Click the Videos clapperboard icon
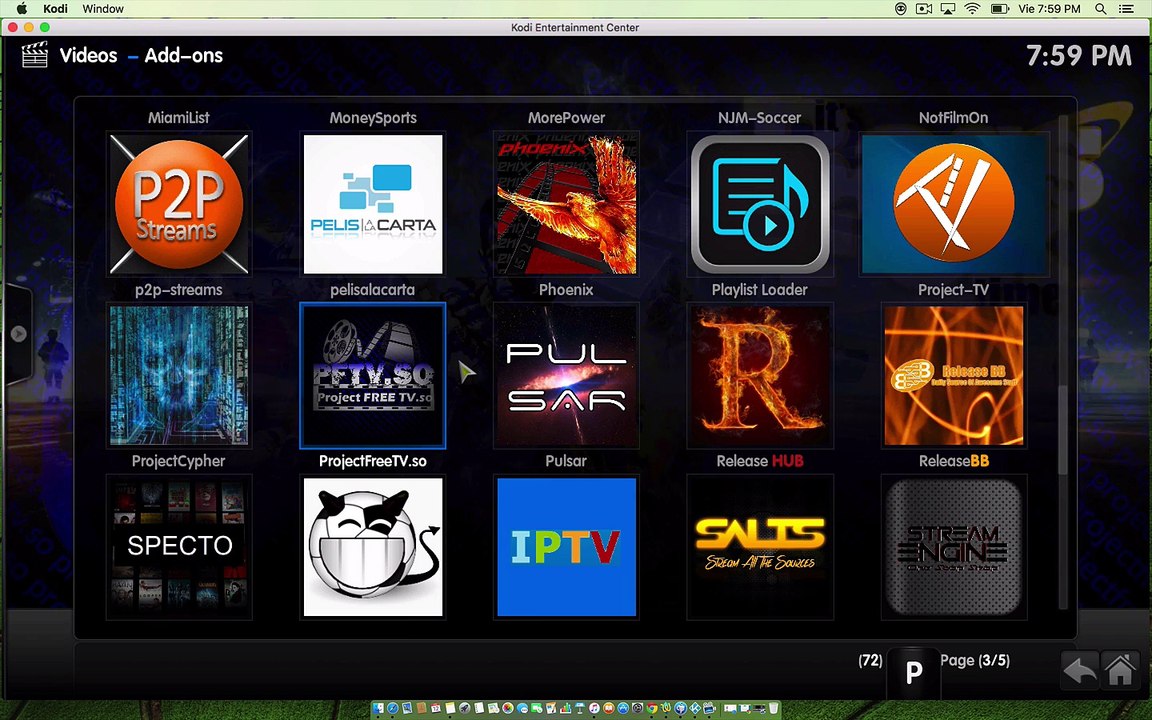 [x=35, y=55]
